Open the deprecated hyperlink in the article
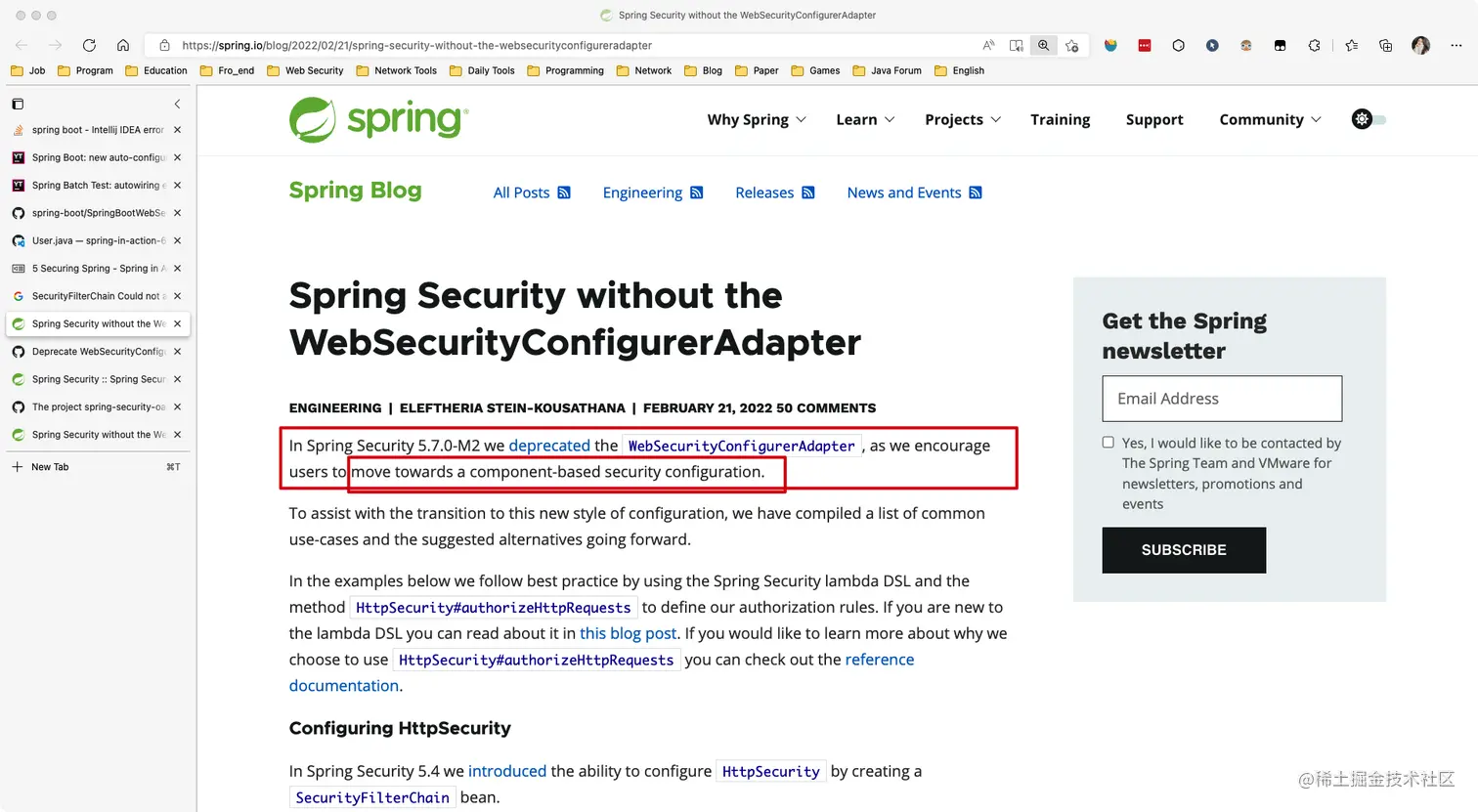Viewport: 1478px width, 812px height. [549, 445]
